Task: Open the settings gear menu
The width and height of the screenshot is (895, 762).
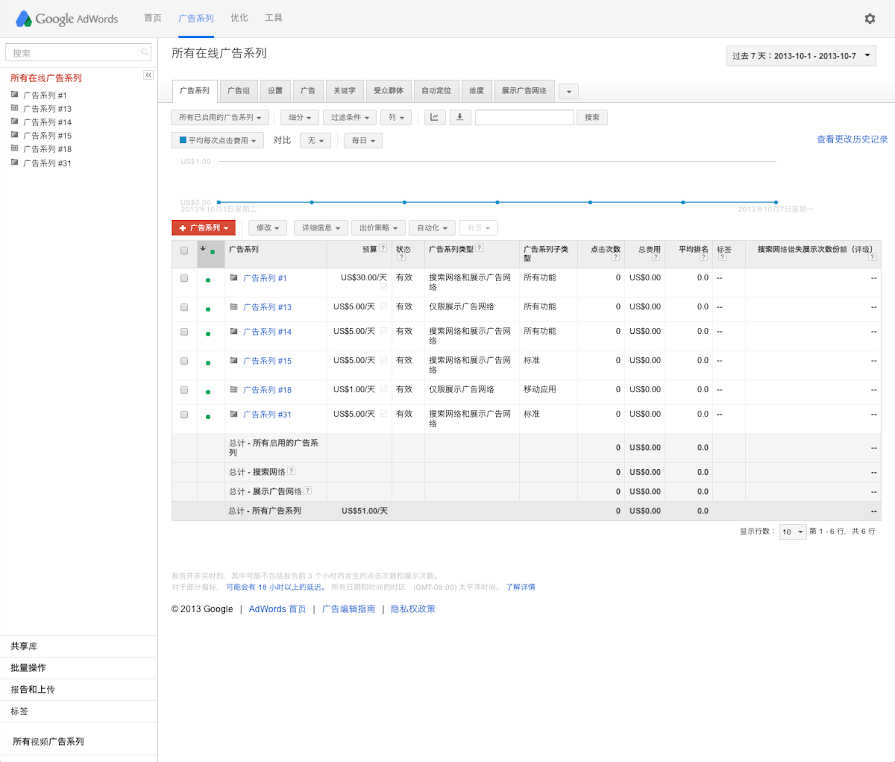Action: point(869,18)
